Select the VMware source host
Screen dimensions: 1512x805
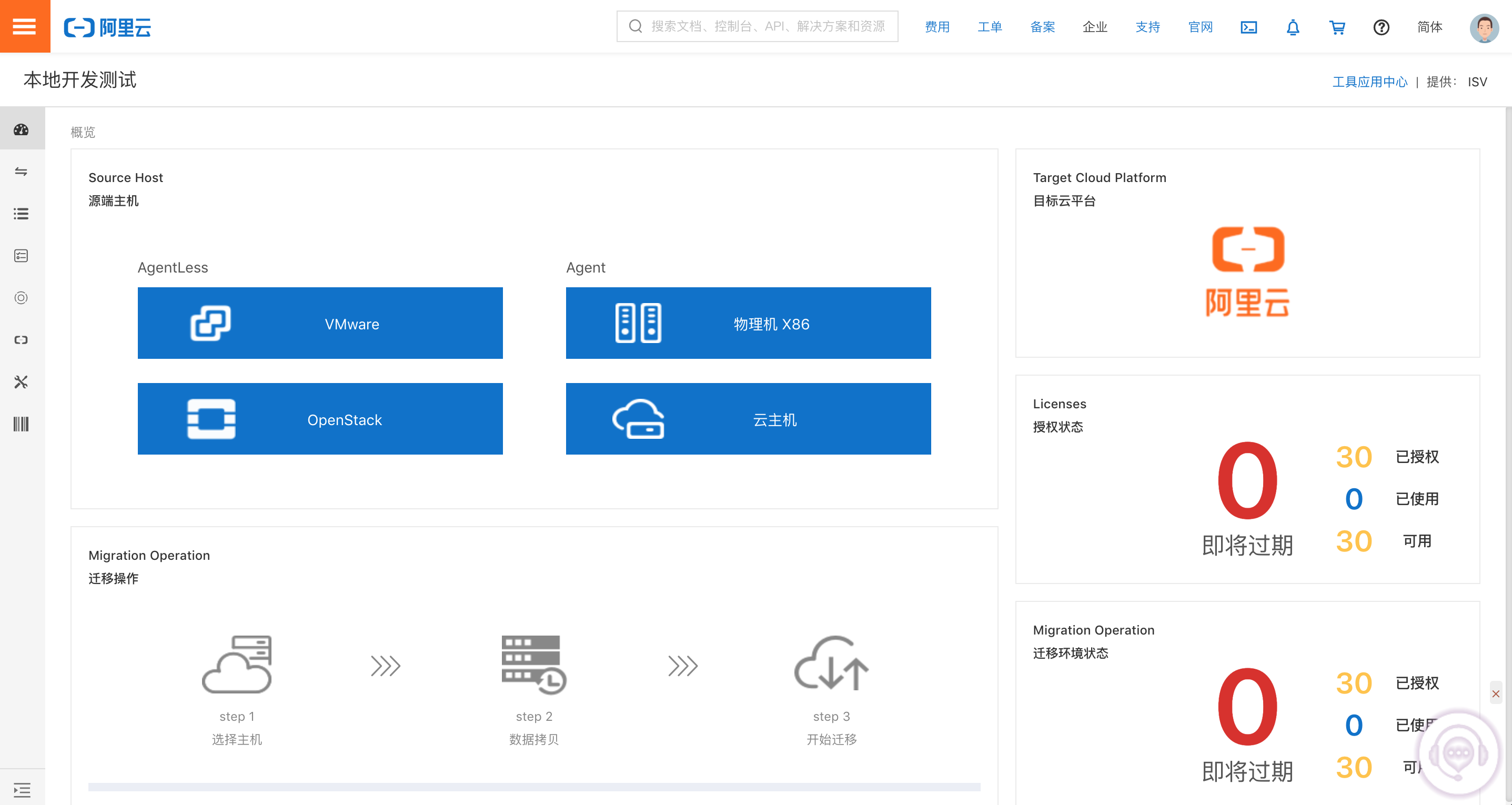(x=320, y=323)
